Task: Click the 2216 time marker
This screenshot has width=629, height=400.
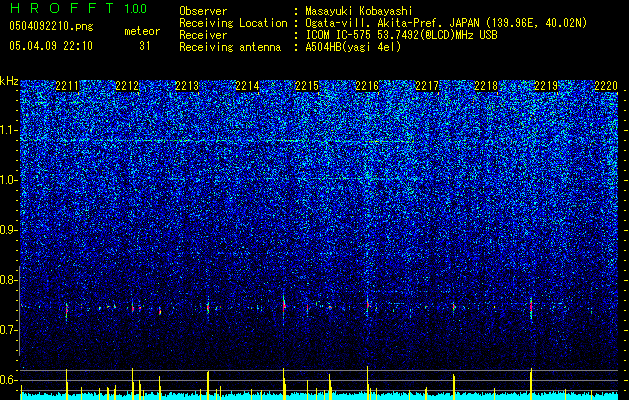Action: (367, 86)
